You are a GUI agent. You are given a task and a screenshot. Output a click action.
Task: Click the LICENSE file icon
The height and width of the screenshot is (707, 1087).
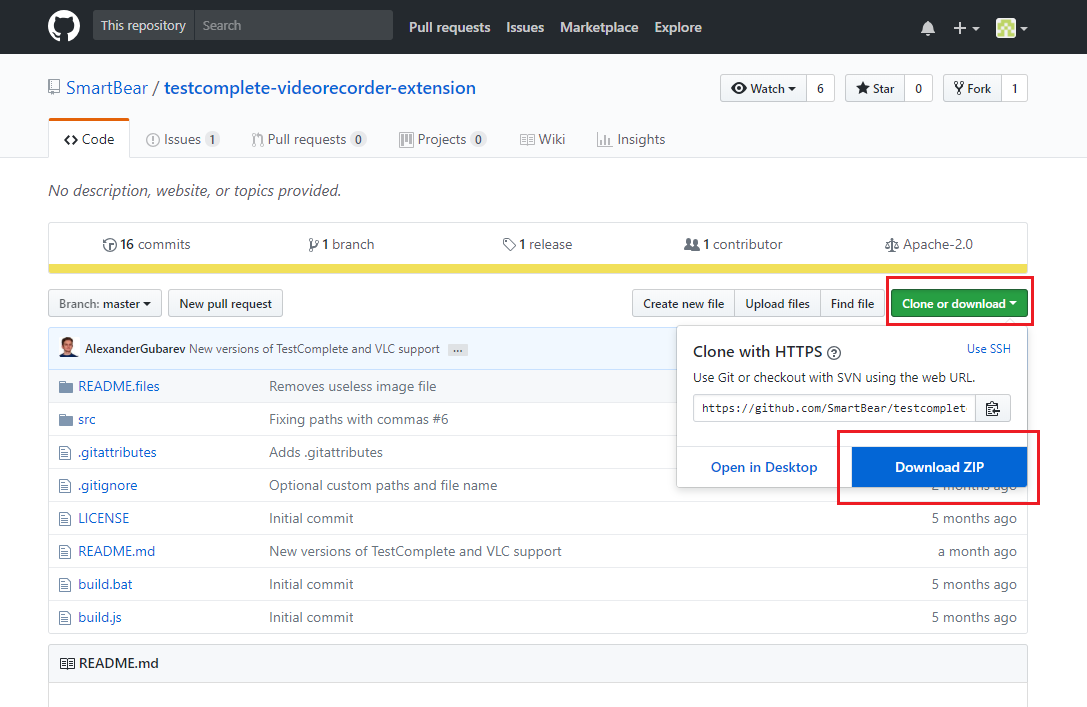(65, 519)
